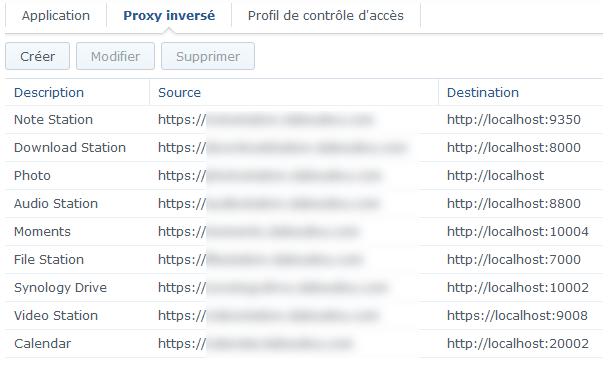Select the Note Station row

click(304, 120)
